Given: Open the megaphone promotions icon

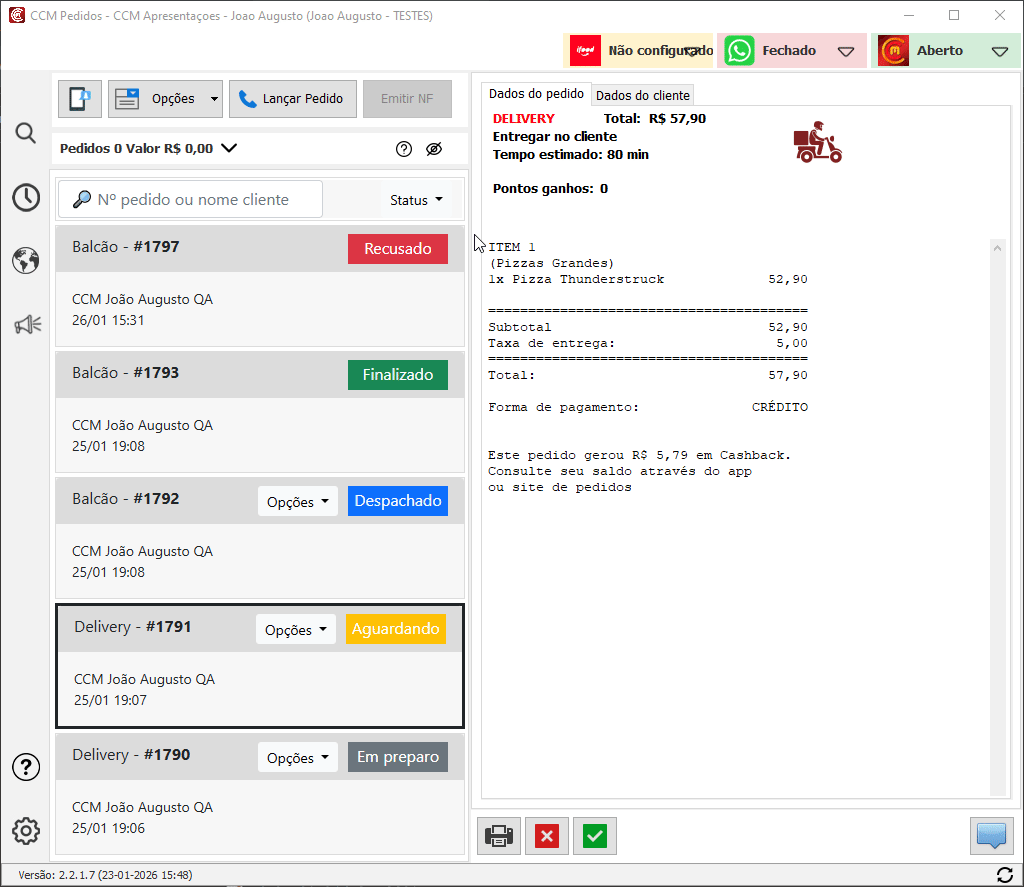Looking at the screenshot, I should (27, 325).
